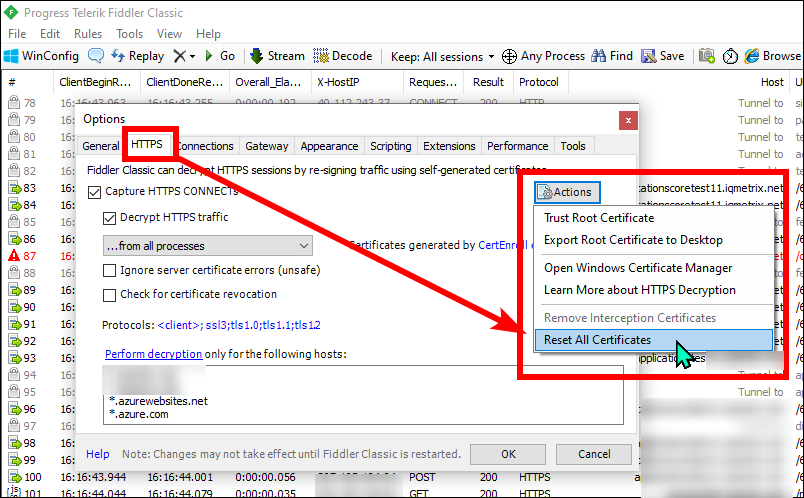Click the Protocol column header

539,82
